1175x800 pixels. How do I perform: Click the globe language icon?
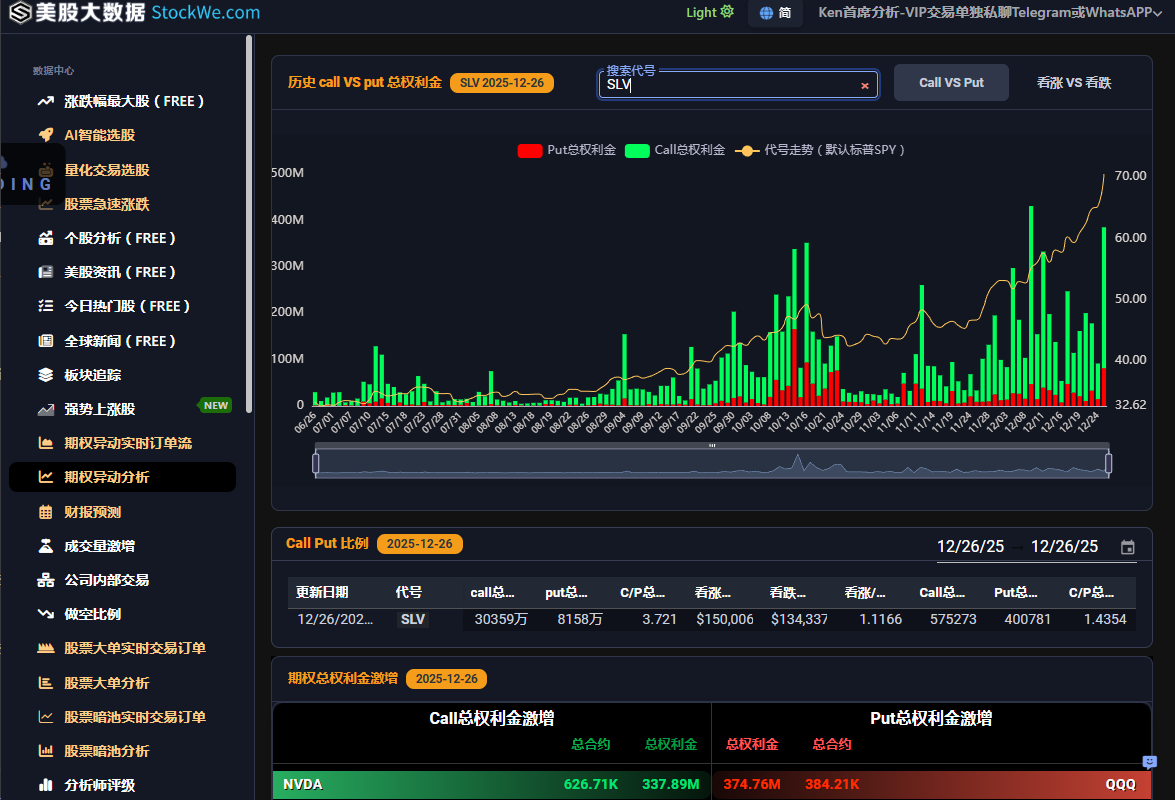pos(766,13)
